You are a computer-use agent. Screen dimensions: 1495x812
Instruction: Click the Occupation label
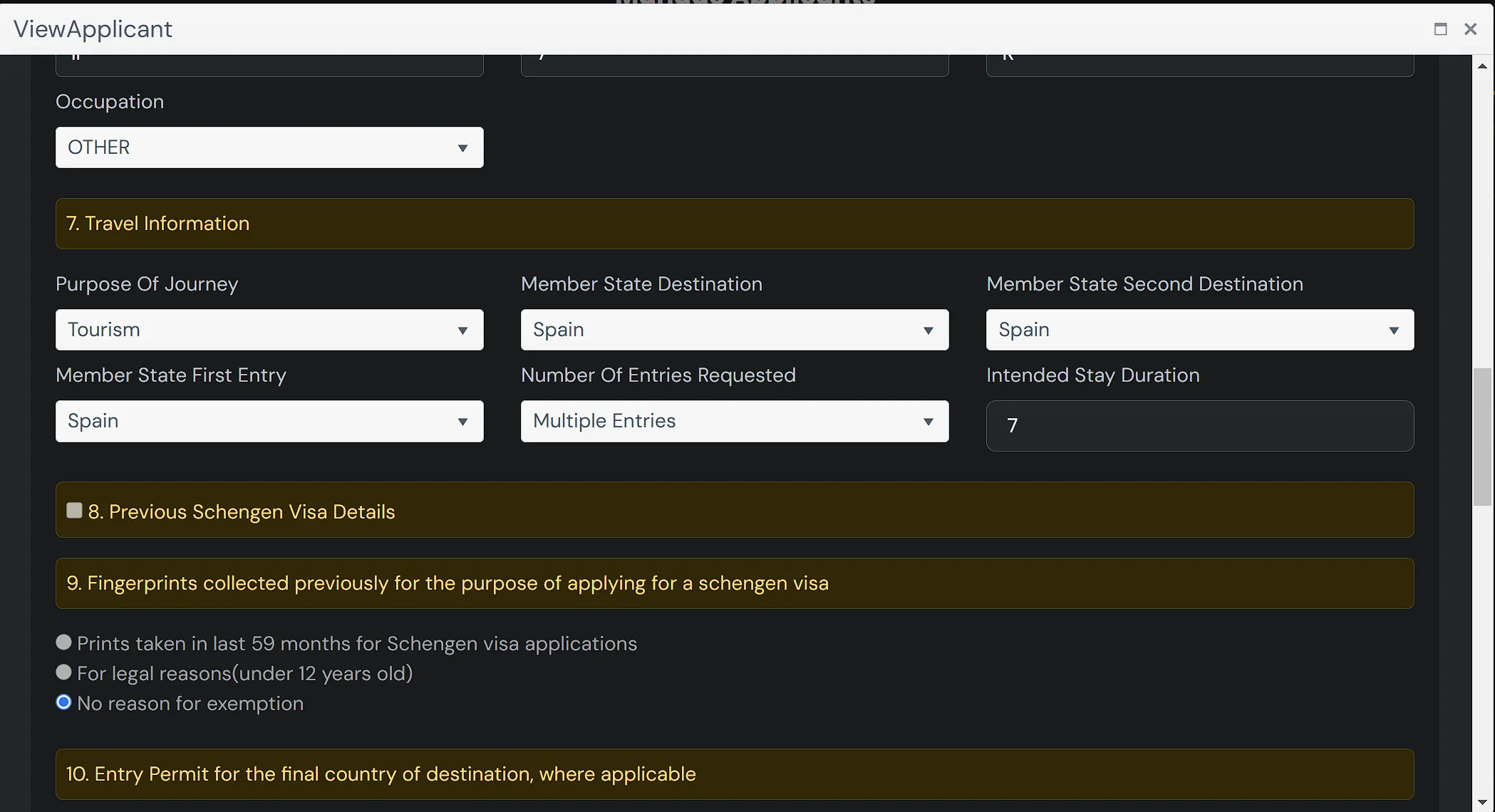110,102
